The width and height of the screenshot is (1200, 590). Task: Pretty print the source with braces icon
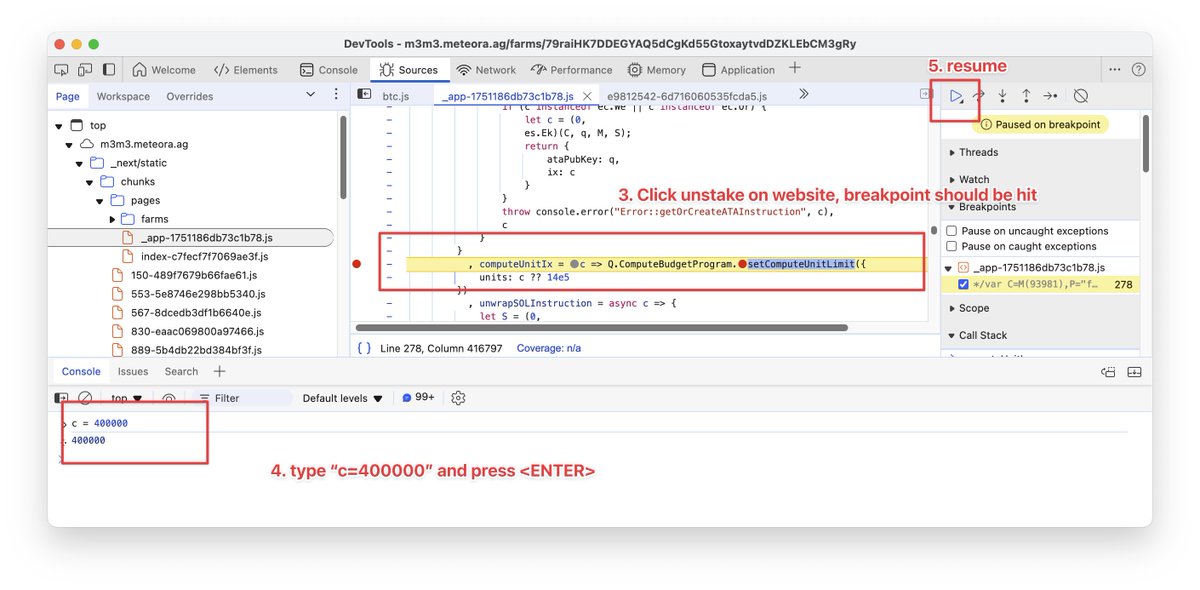pyautogui.click(x=364, y=348)
